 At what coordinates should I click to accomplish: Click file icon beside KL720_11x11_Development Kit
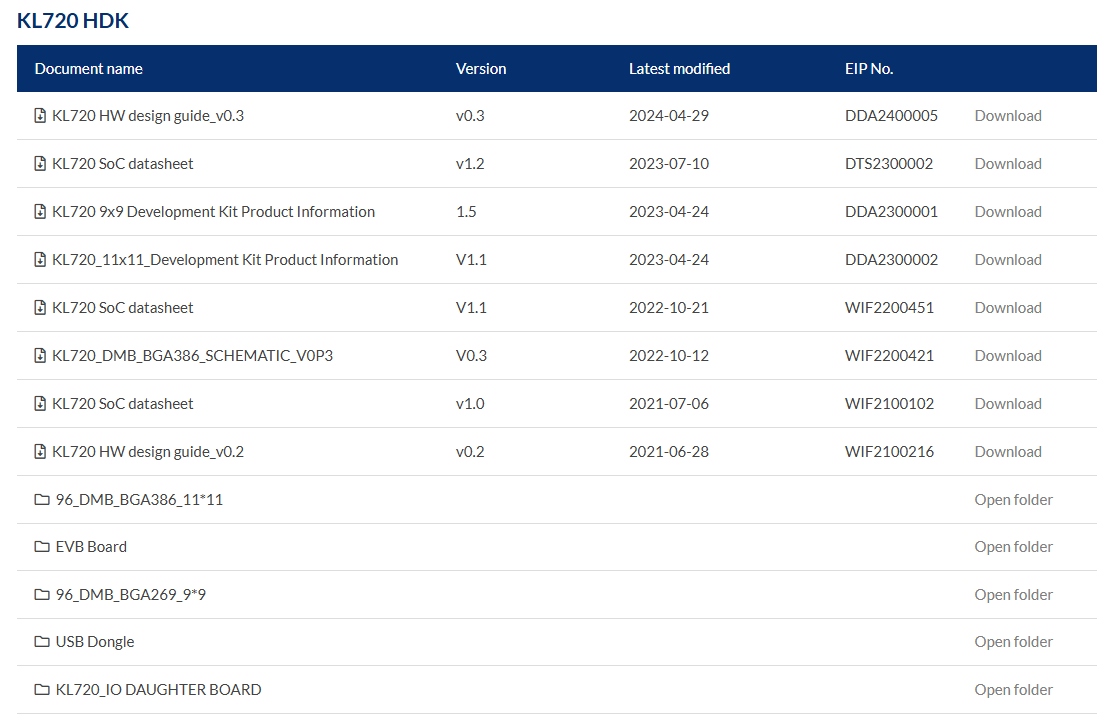(x=41, y=260)
